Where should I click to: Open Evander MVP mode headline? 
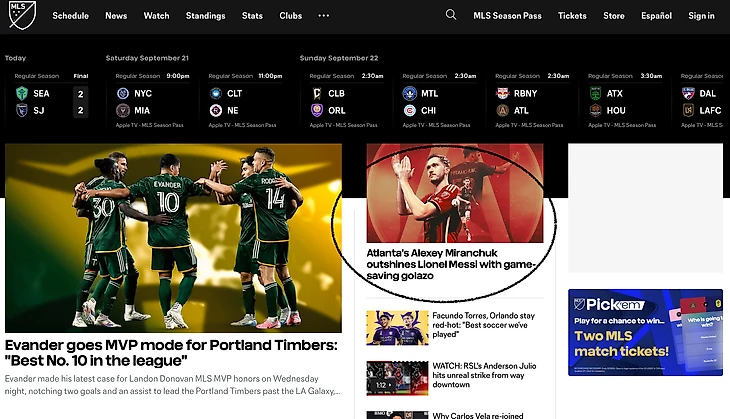pyautogui.click(x=171, y=353)
